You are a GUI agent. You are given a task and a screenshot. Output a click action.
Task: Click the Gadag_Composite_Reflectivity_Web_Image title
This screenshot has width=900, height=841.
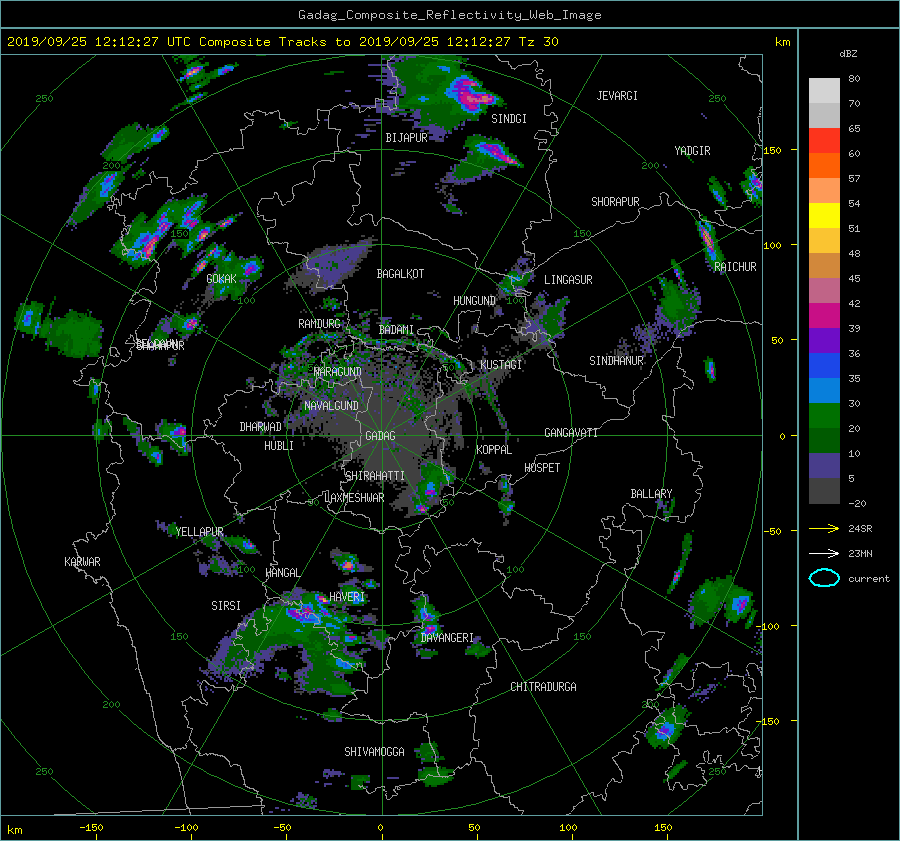tap(449, 15)
